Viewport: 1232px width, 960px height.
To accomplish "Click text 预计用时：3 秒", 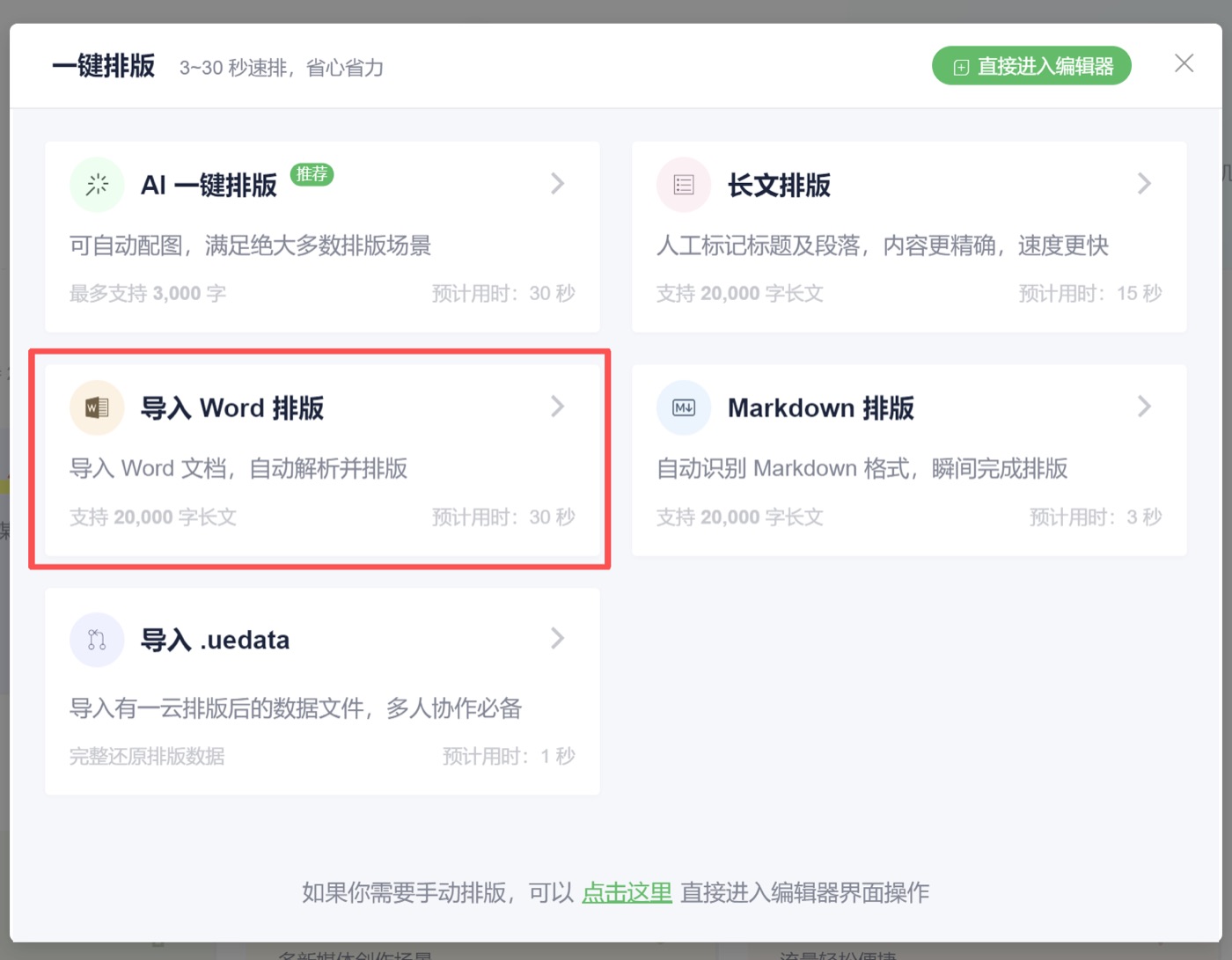I will coord(1096,517).
